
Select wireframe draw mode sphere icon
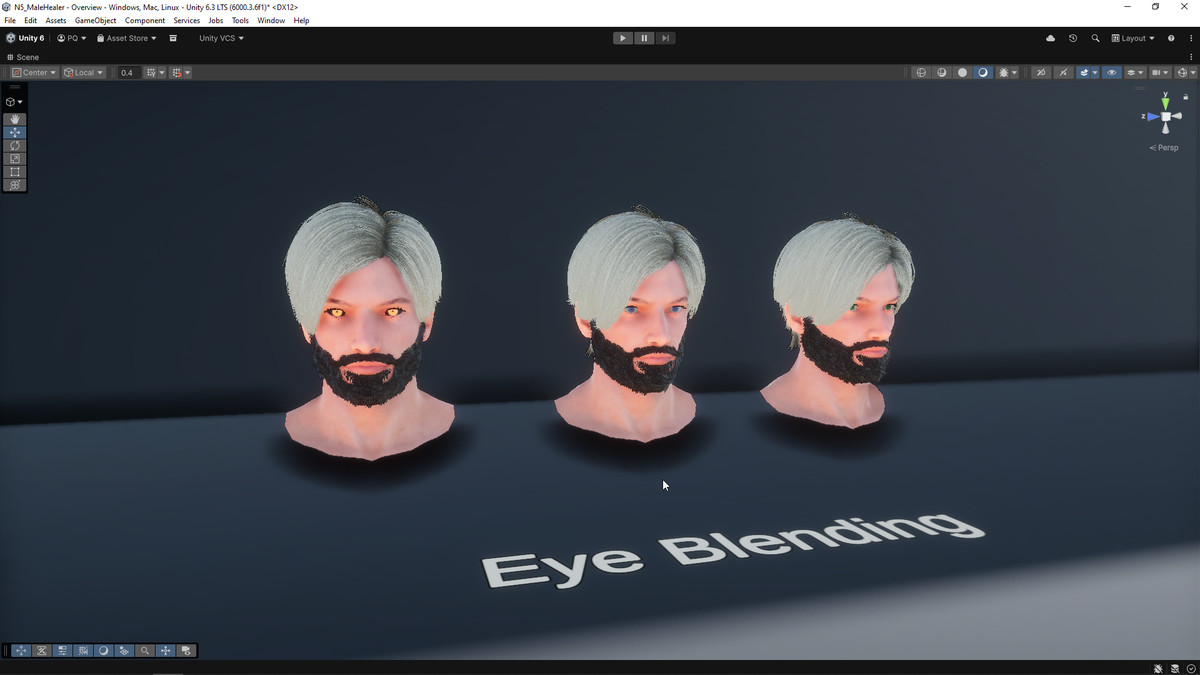(921, 72)
